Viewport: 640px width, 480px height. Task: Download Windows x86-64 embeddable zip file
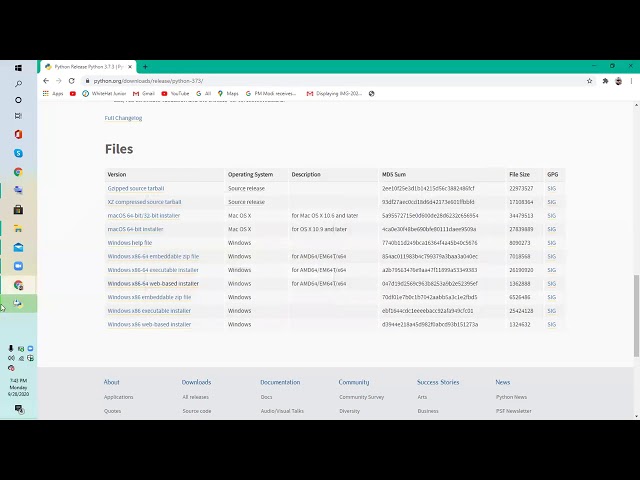tap(153, 256)
